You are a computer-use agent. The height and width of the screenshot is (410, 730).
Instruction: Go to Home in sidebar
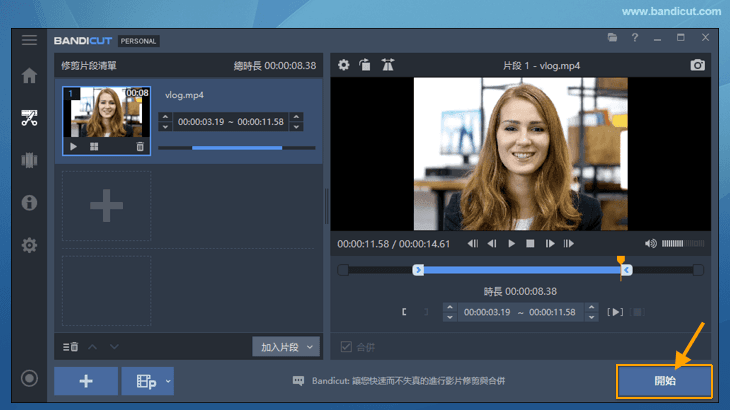[29, 75]
